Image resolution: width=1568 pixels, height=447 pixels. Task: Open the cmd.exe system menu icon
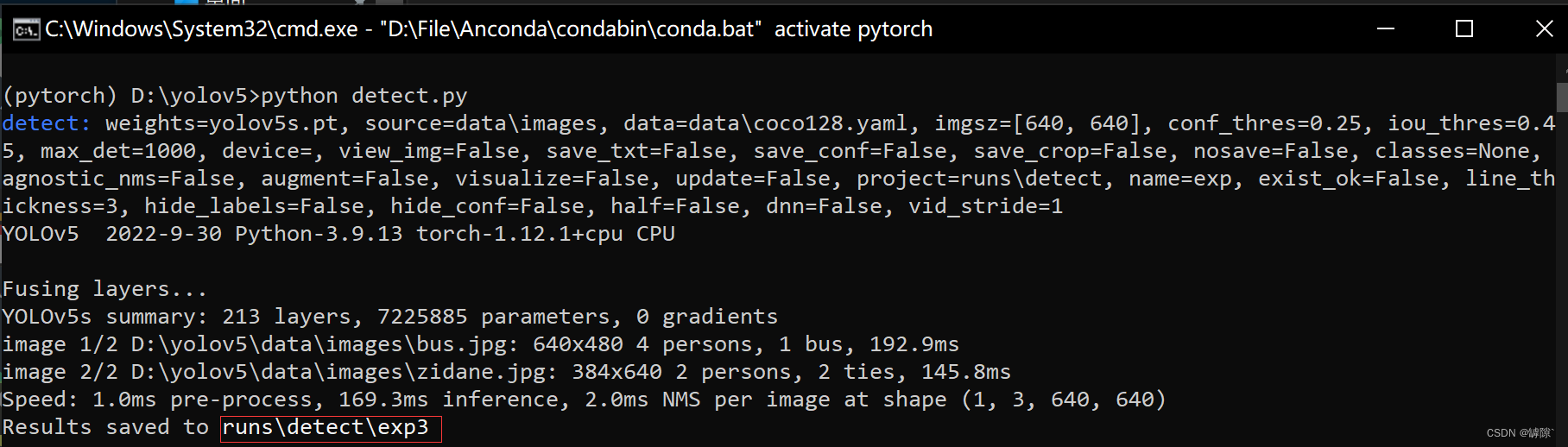[26, 30]
